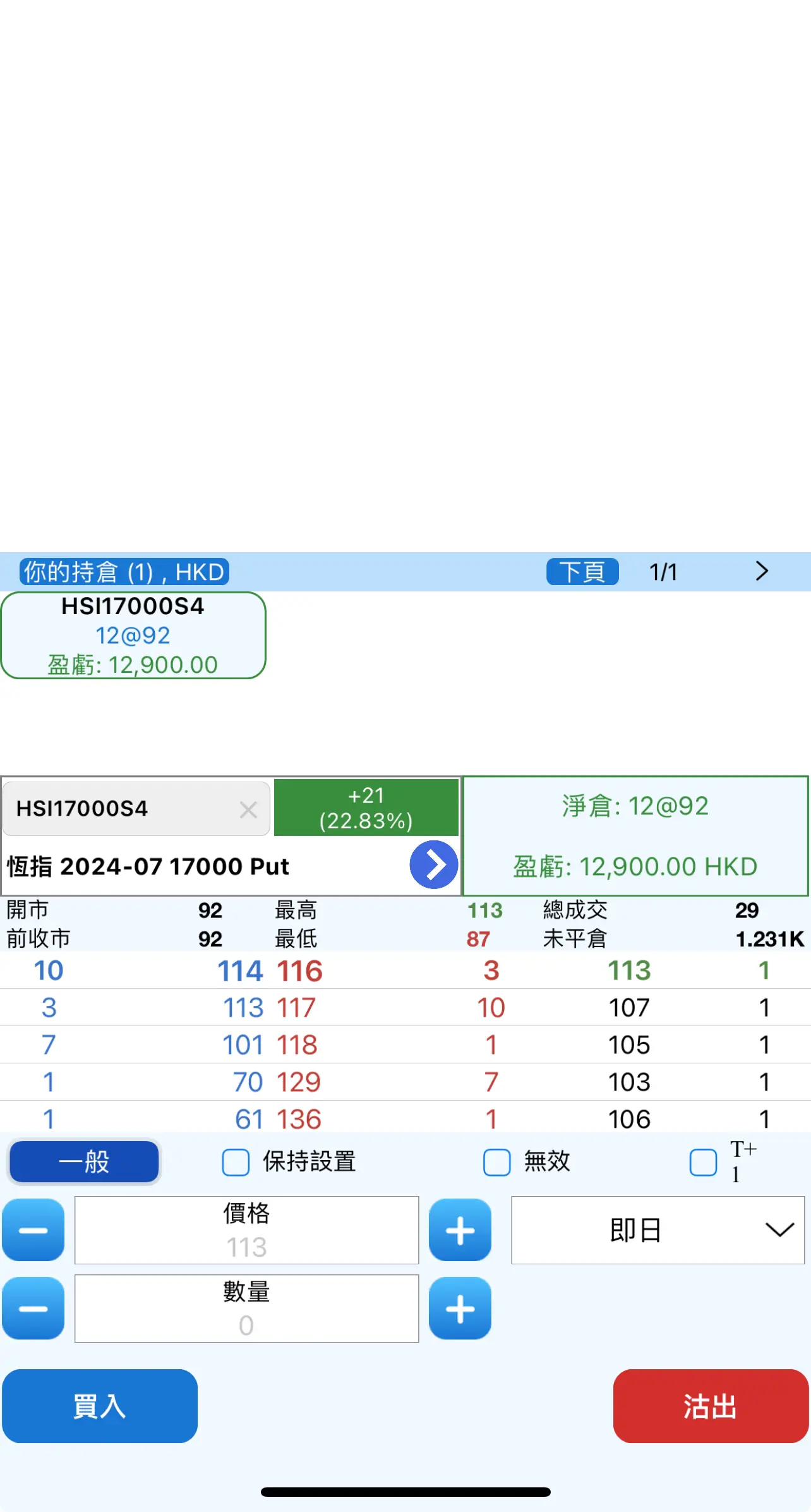Image resolution: width=811 pixels, height=1512 pixels.
Task: Tap last trade price 106
Action: point(629,1120)
